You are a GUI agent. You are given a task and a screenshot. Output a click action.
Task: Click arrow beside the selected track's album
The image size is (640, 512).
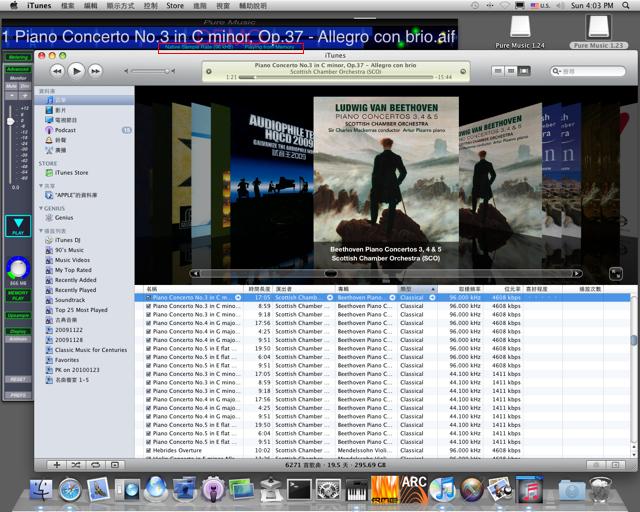pos(392,298)
